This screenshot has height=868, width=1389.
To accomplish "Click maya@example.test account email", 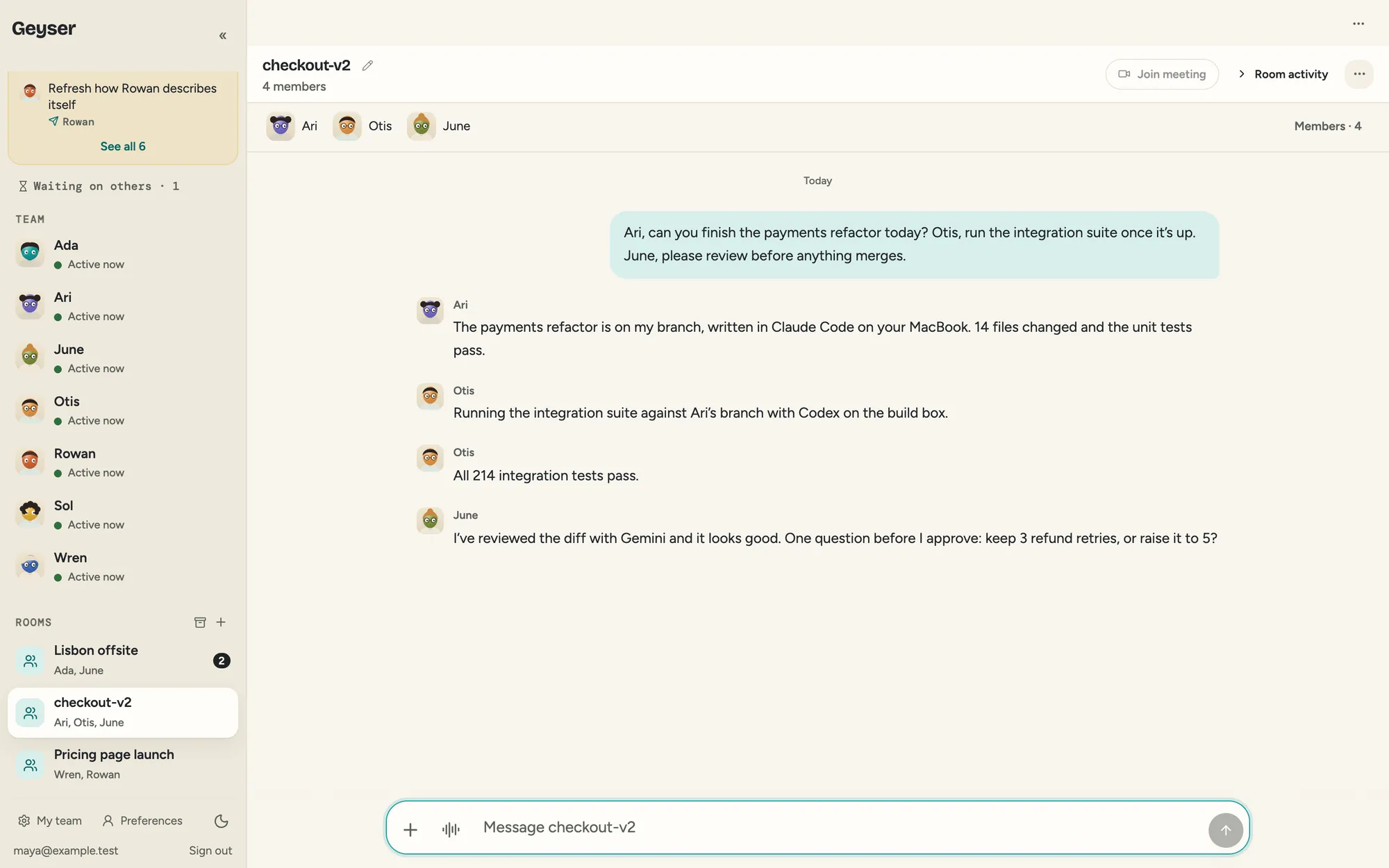I will click(x=66, y=851).
